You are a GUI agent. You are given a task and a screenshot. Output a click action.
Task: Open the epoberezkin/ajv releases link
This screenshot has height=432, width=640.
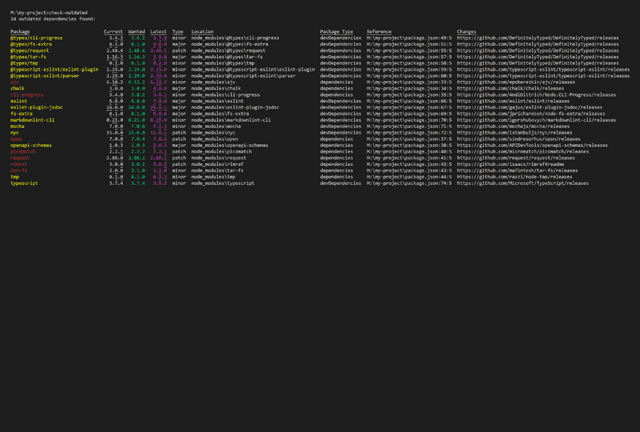(x=516, y=82)
